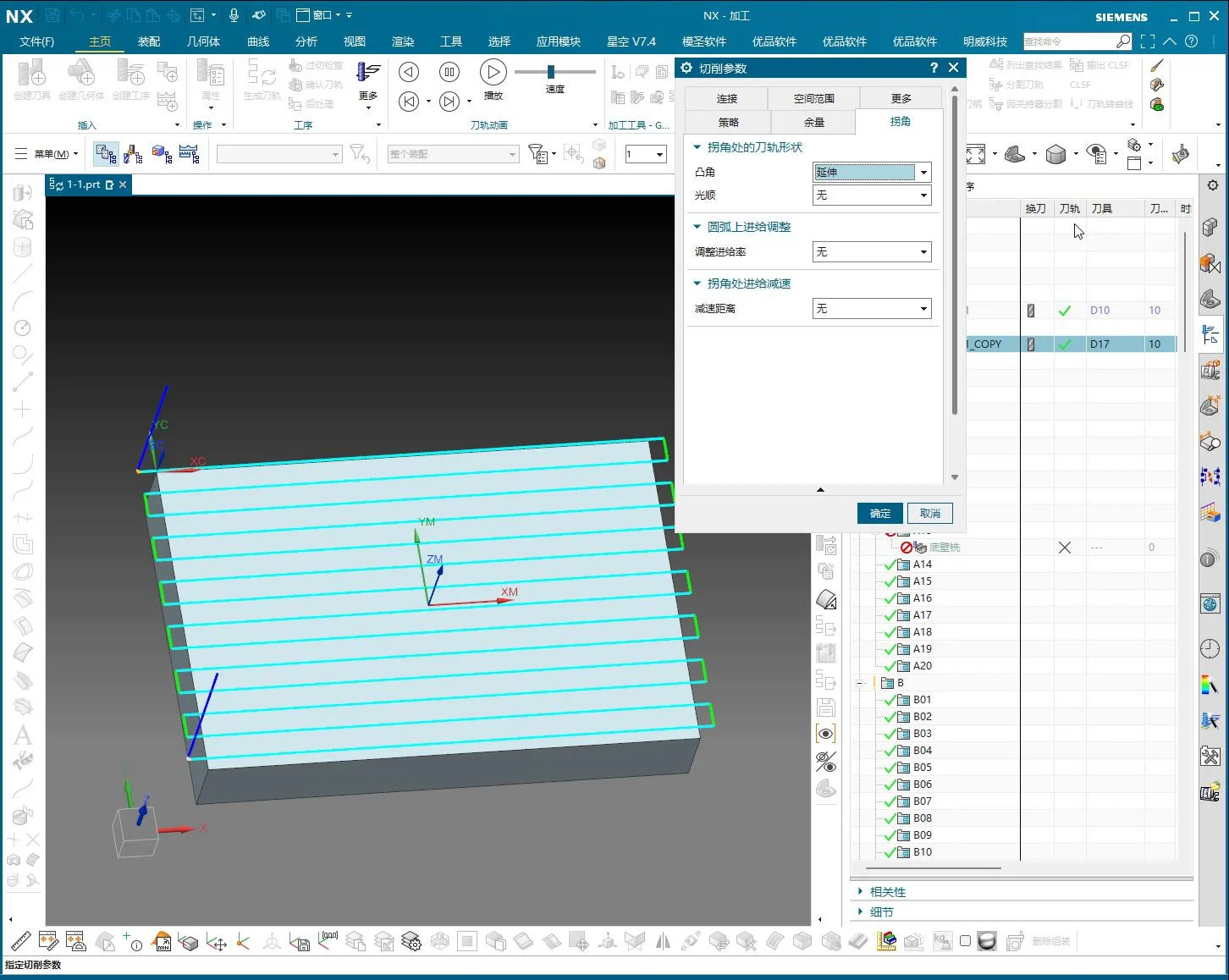Open the 凸角 dropdown showing 延伸
1229x980 pixels.
(923, 172)
